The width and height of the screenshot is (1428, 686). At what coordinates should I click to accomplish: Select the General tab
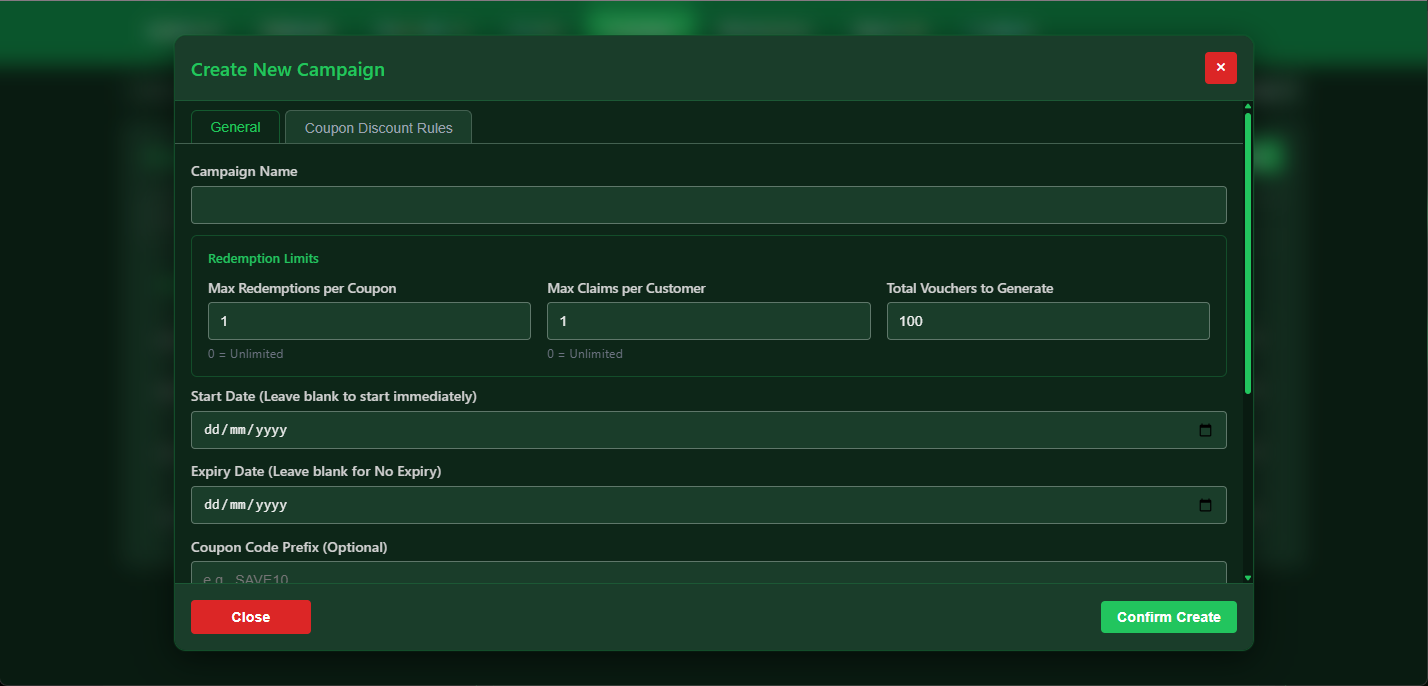pos(235,126)
